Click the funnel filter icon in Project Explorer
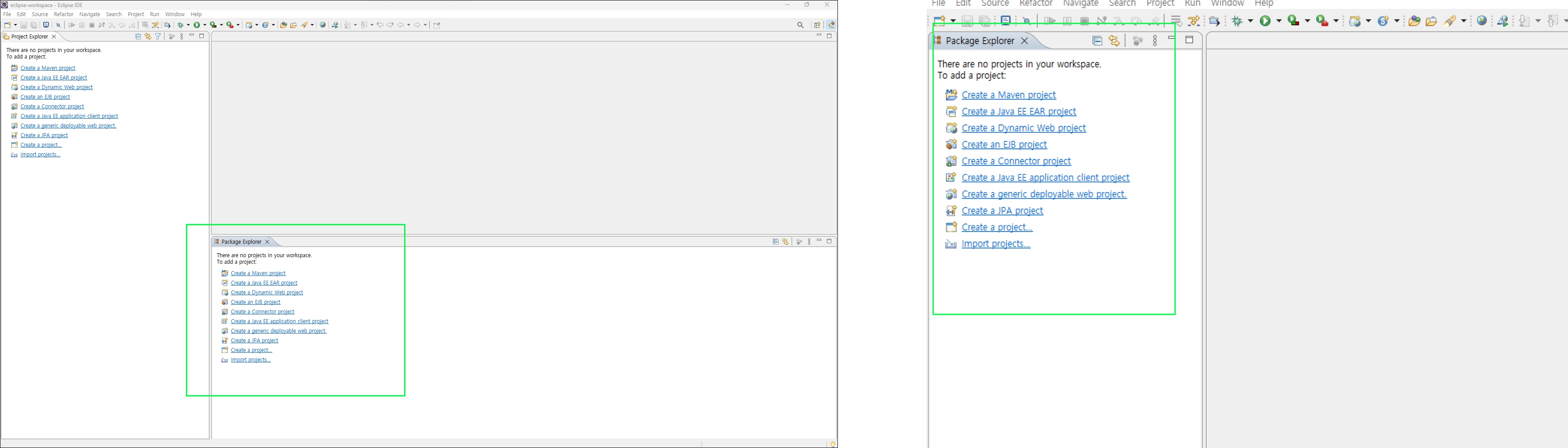Viewport: 1568px width, 448px height. coord(158,37)
